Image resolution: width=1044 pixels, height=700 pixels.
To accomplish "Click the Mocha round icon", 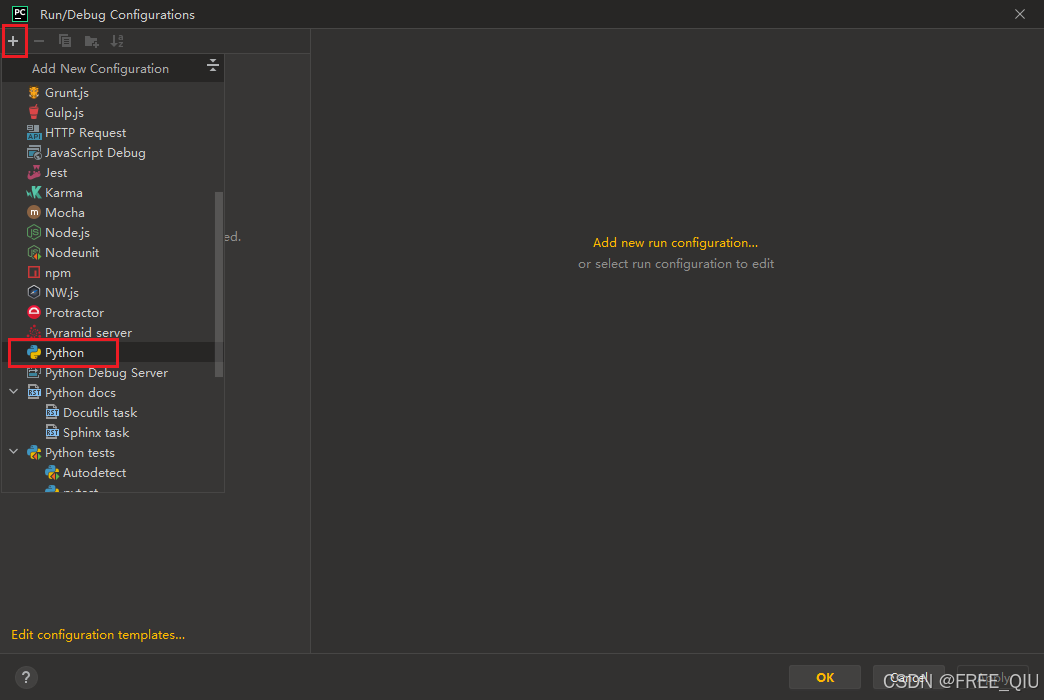I will click(x=34, y=212).
